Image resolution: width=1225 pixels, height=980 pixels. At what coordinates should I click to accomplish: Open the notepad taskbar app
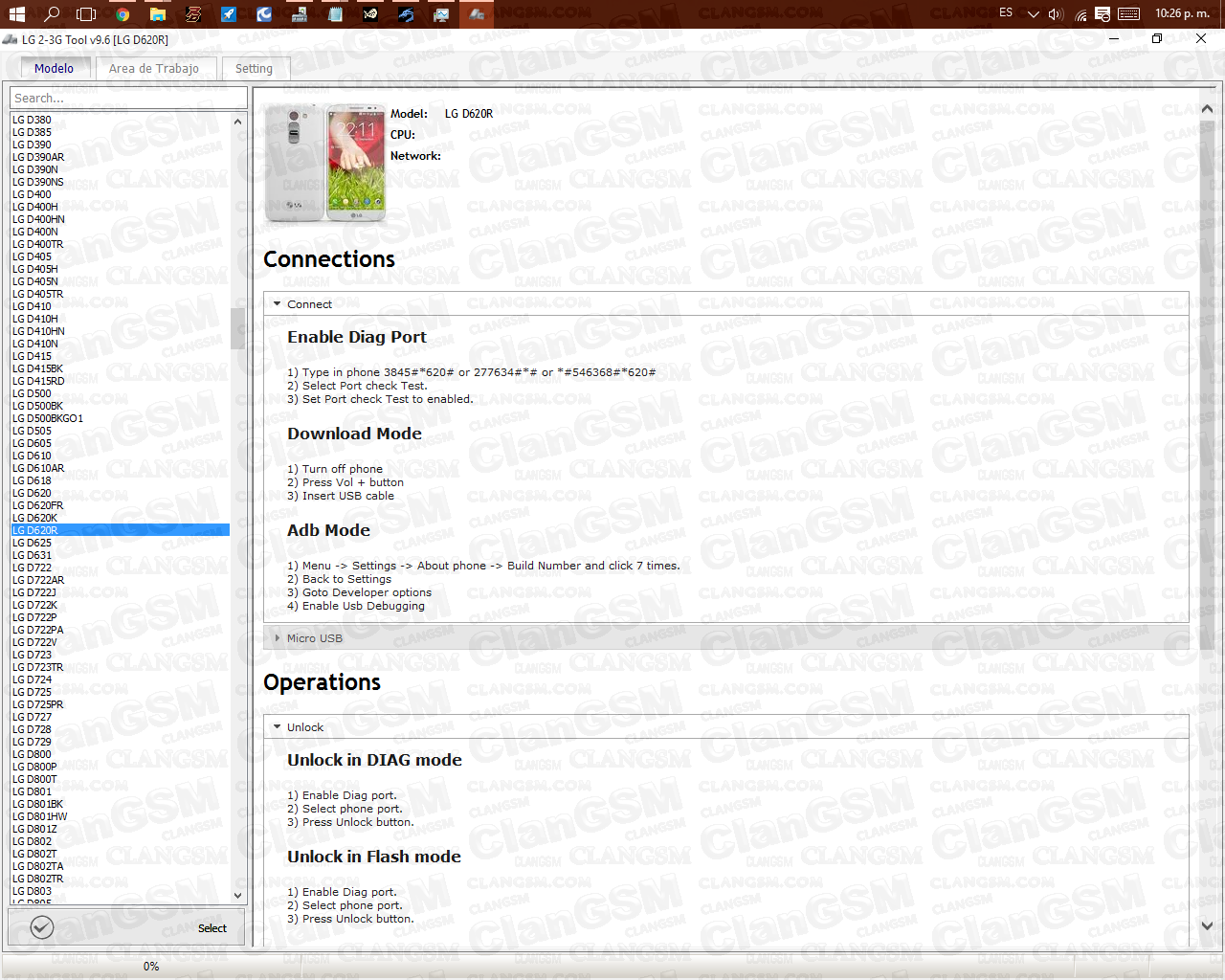[x=335, y=13]
